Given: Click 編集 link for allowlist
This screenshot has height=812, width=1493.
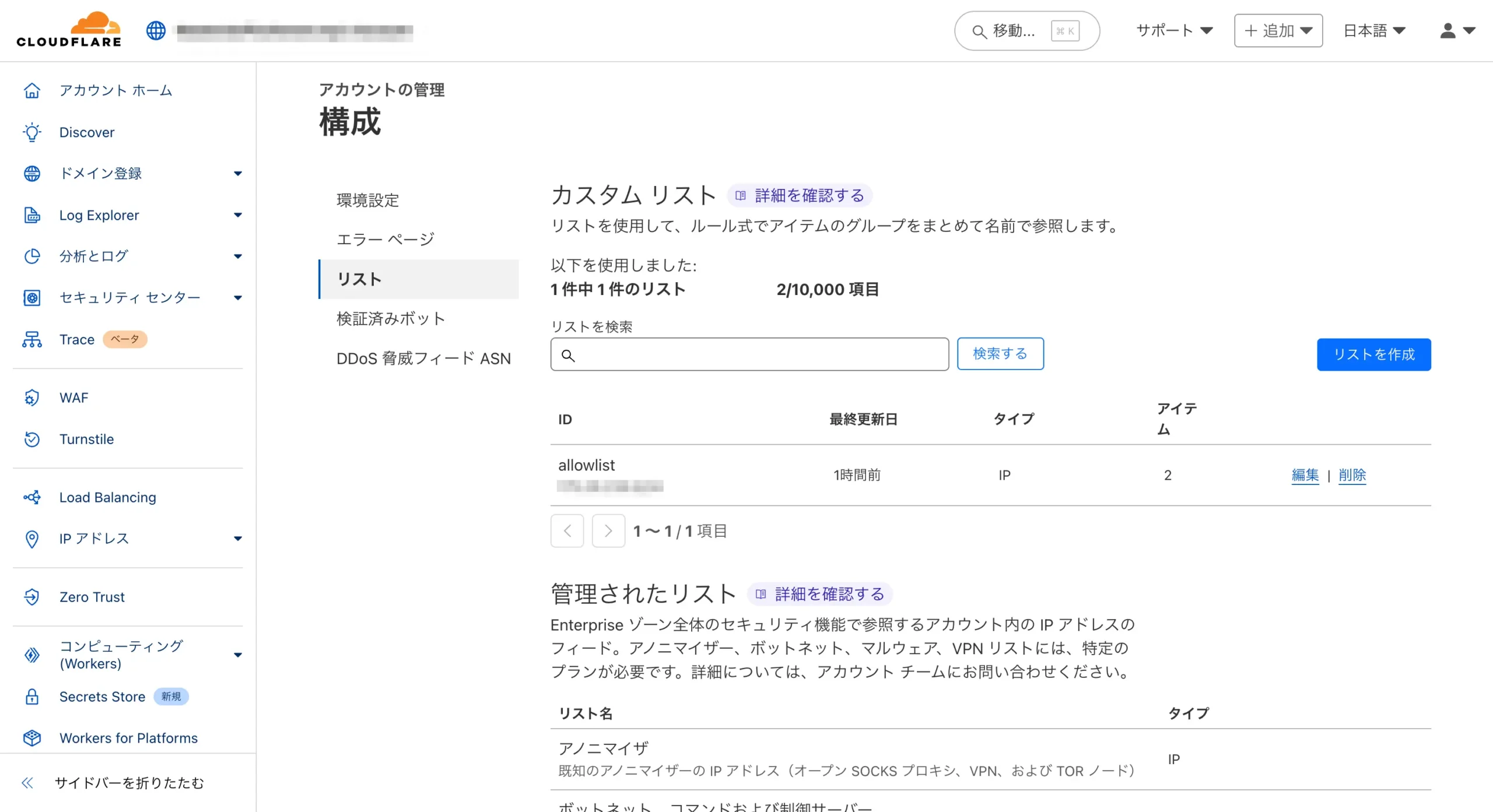Looking at the screenshot, I should click(1305, 475).
